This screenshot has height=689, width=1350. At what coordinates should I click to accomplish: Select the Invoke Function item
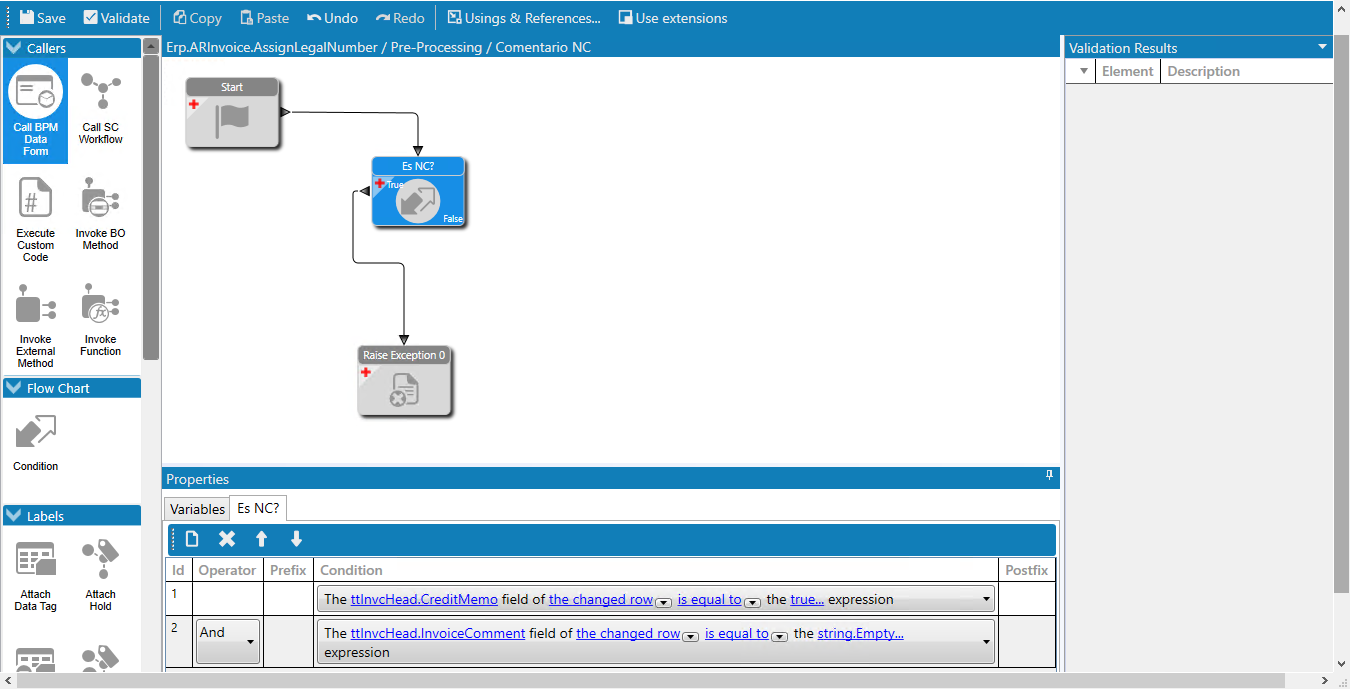(x=101, y=320)
